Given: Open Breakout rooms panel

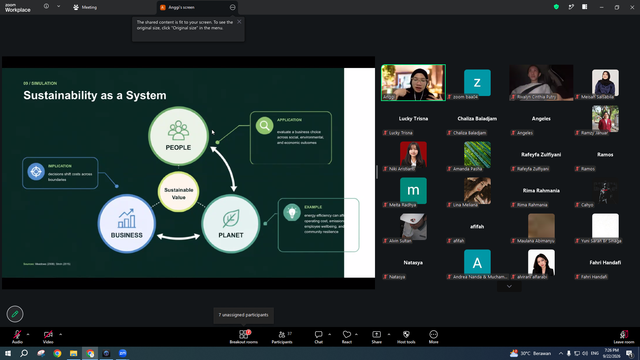Looking at the screenshot, I should coord(244,337).
